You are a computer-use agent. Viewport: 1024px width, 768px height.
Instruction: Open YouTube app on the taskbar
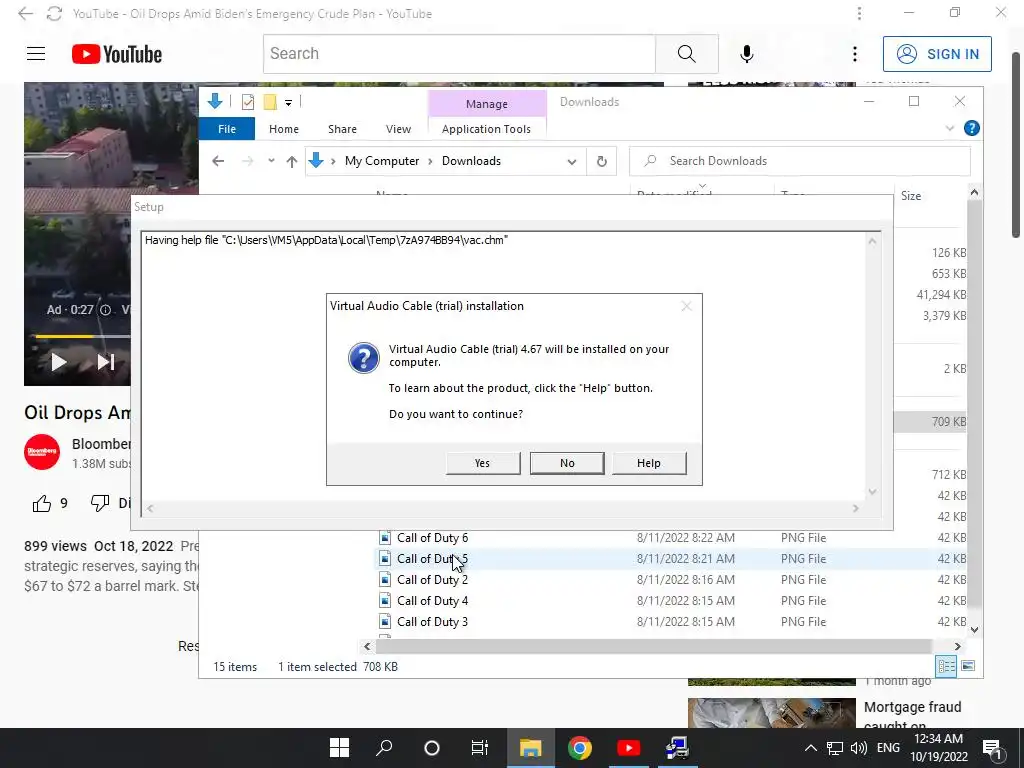tap(628, 748)
